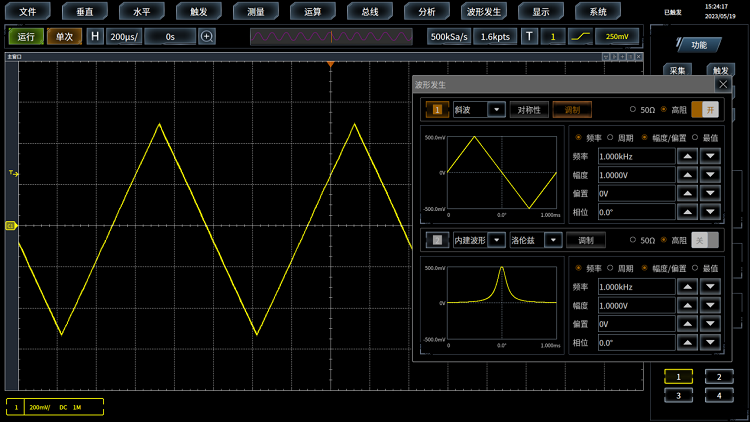Click the generator 1 channel icon
750x422 pixels.
[437, 110]
